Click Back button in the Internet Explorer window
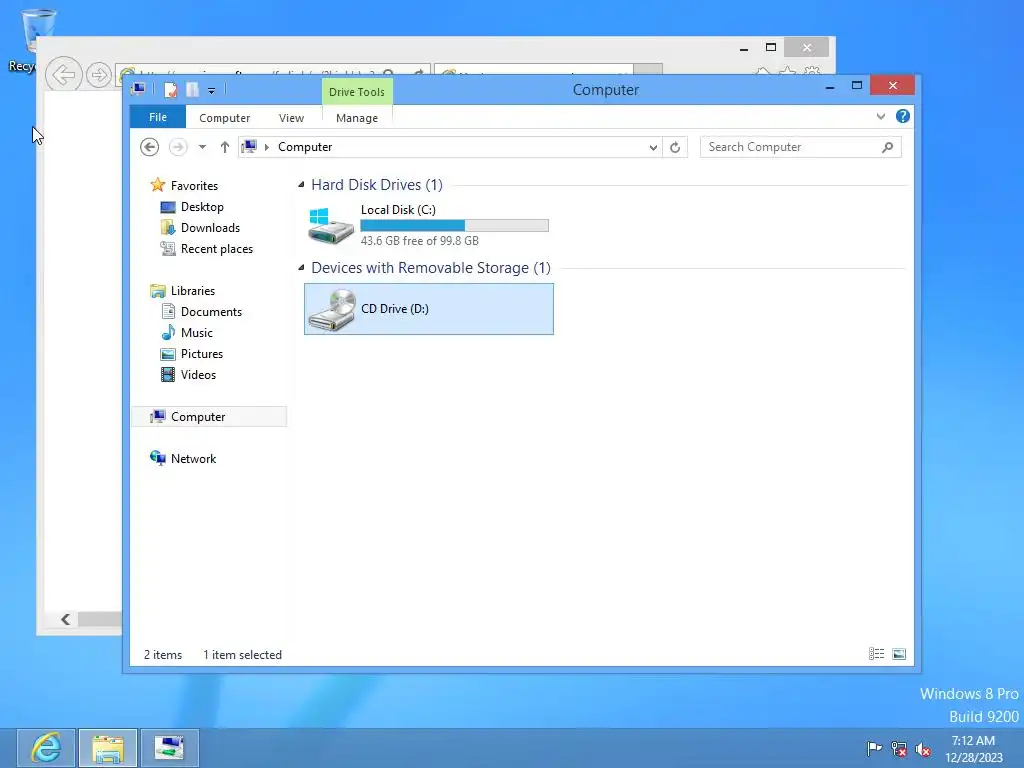 pos(63,74)
